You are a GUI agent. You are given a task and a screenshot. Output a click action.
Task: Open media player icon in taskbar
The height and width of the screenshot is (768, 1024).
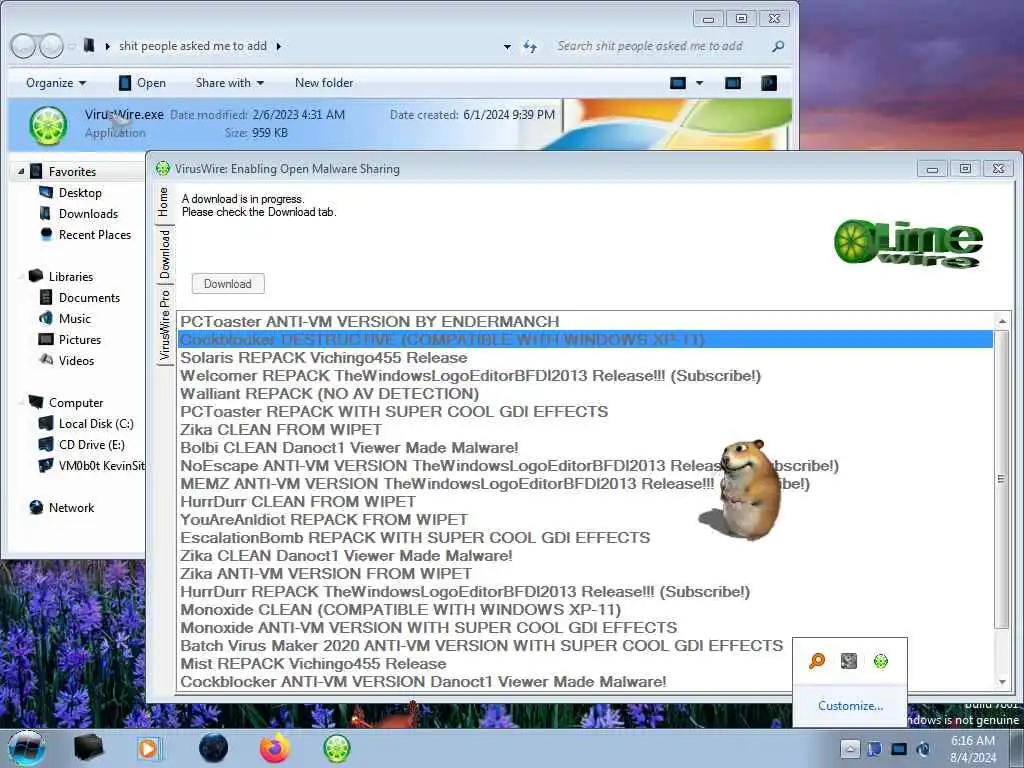tap(150, 748)
